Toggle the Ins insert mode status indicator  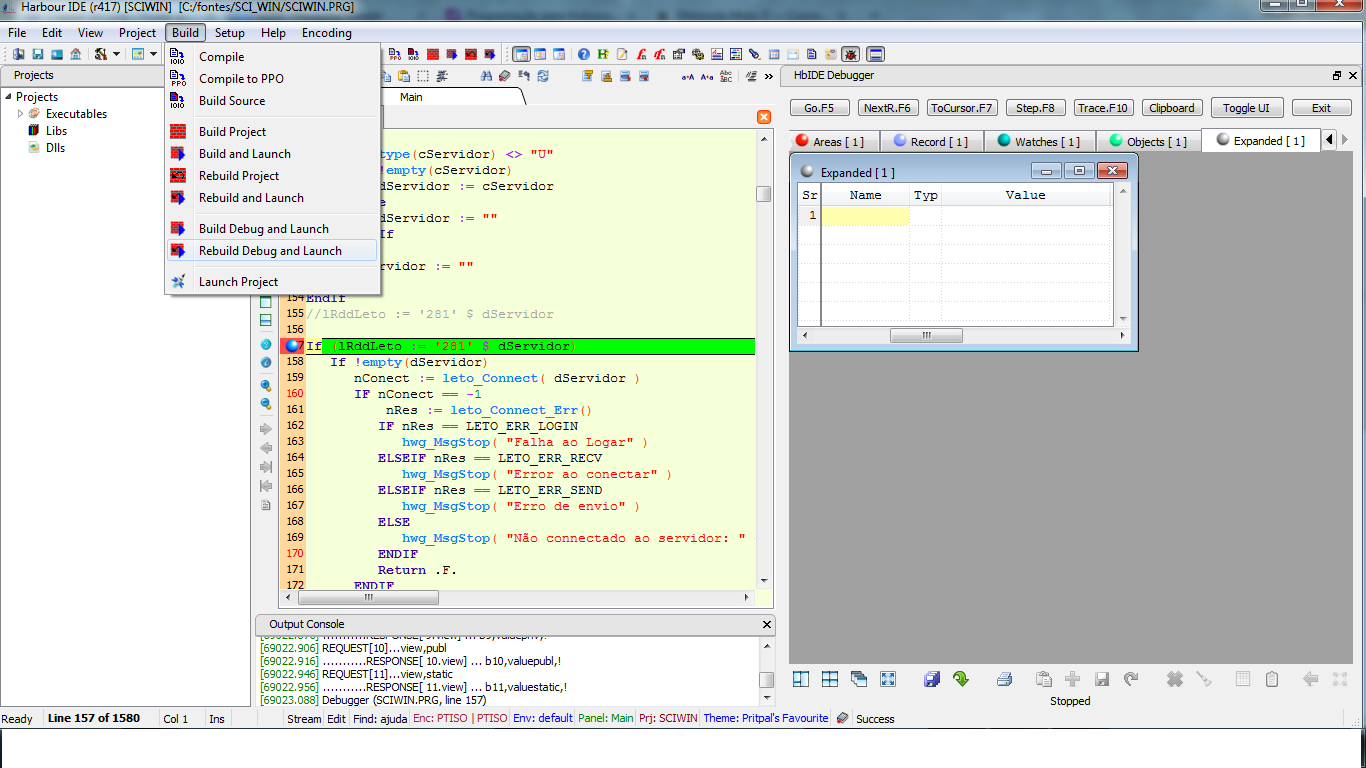tap(216, 719)
